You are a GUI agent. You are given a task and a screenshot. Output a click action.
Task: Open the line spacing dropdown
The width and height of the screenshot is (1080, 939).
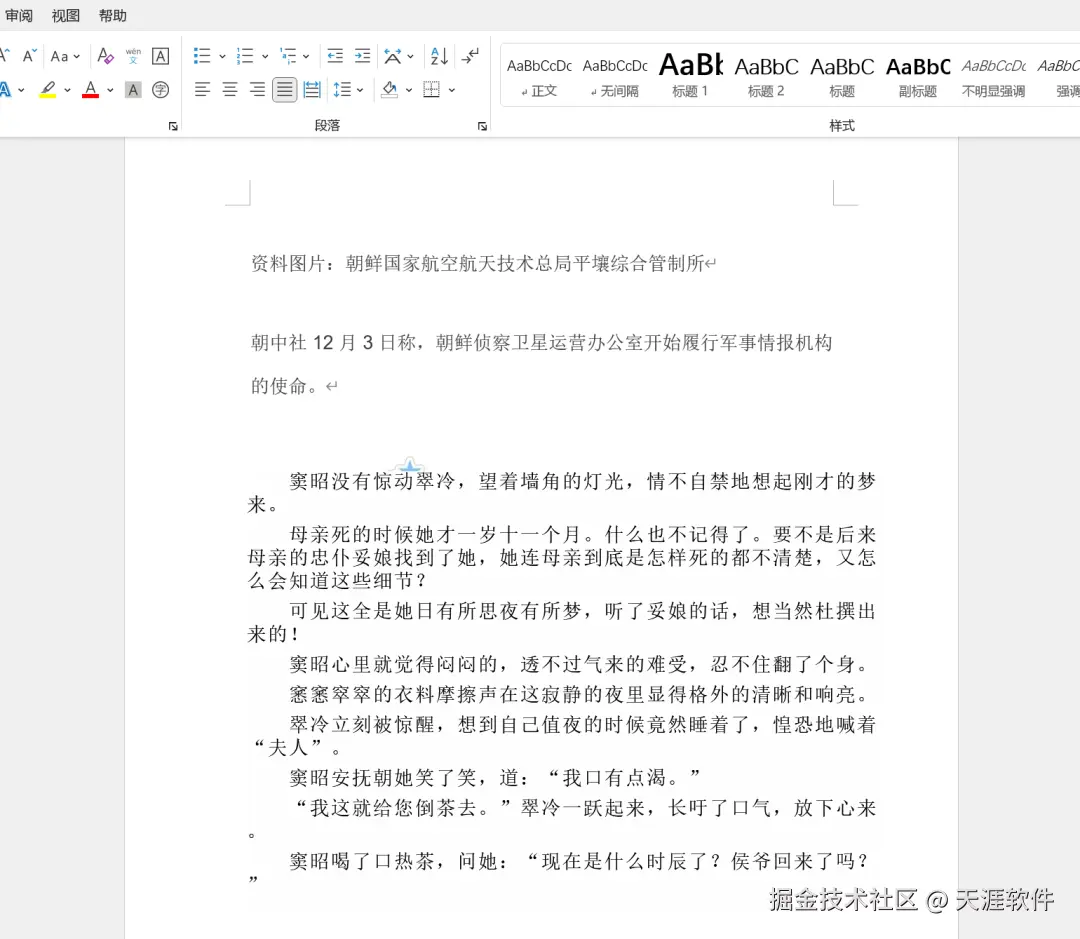click(x=348, y=90)
